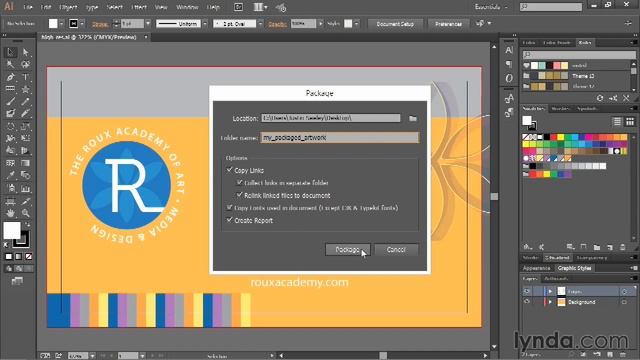Select the Paintbrush tool
The width and height of the screenshot is (640, 360).
(x=11, y=101)
